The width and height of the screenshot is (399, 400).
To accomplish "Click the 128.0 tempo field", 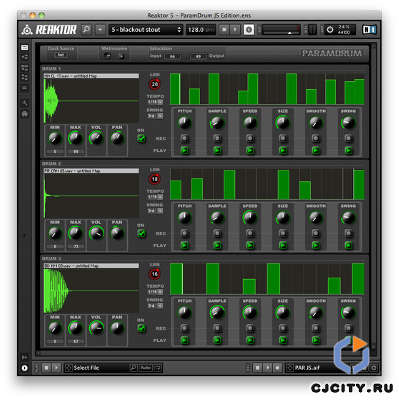I will point(201,30).
